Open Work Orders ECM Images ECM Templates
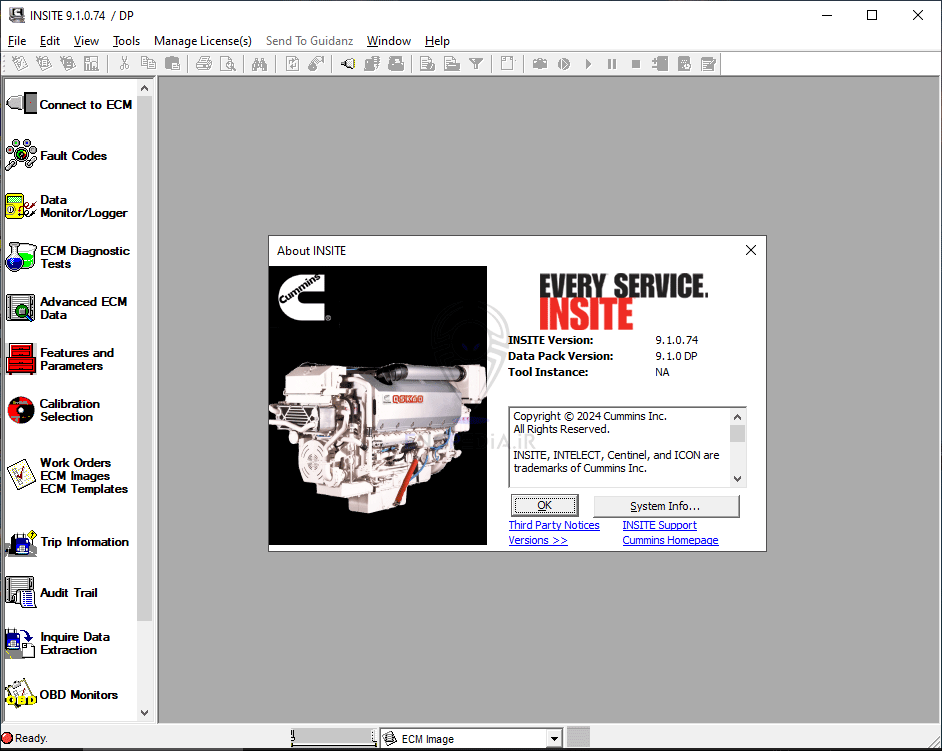Screen dimensions: 942x751 [x=67, y=476]
